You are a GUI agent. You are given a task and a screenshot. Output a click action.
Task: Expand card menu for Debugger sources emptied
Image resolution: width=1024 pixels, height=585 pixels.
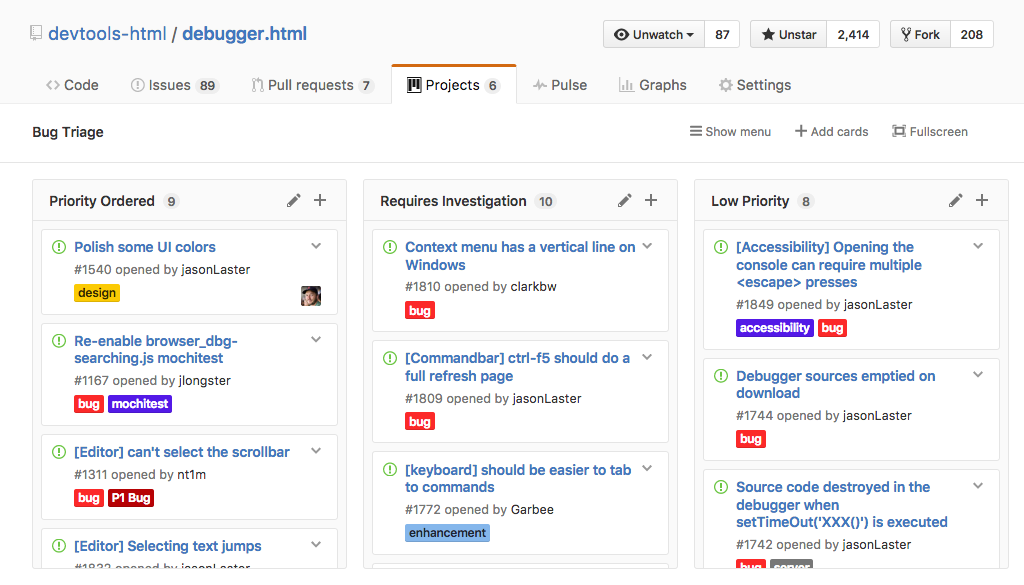point(978,375)
